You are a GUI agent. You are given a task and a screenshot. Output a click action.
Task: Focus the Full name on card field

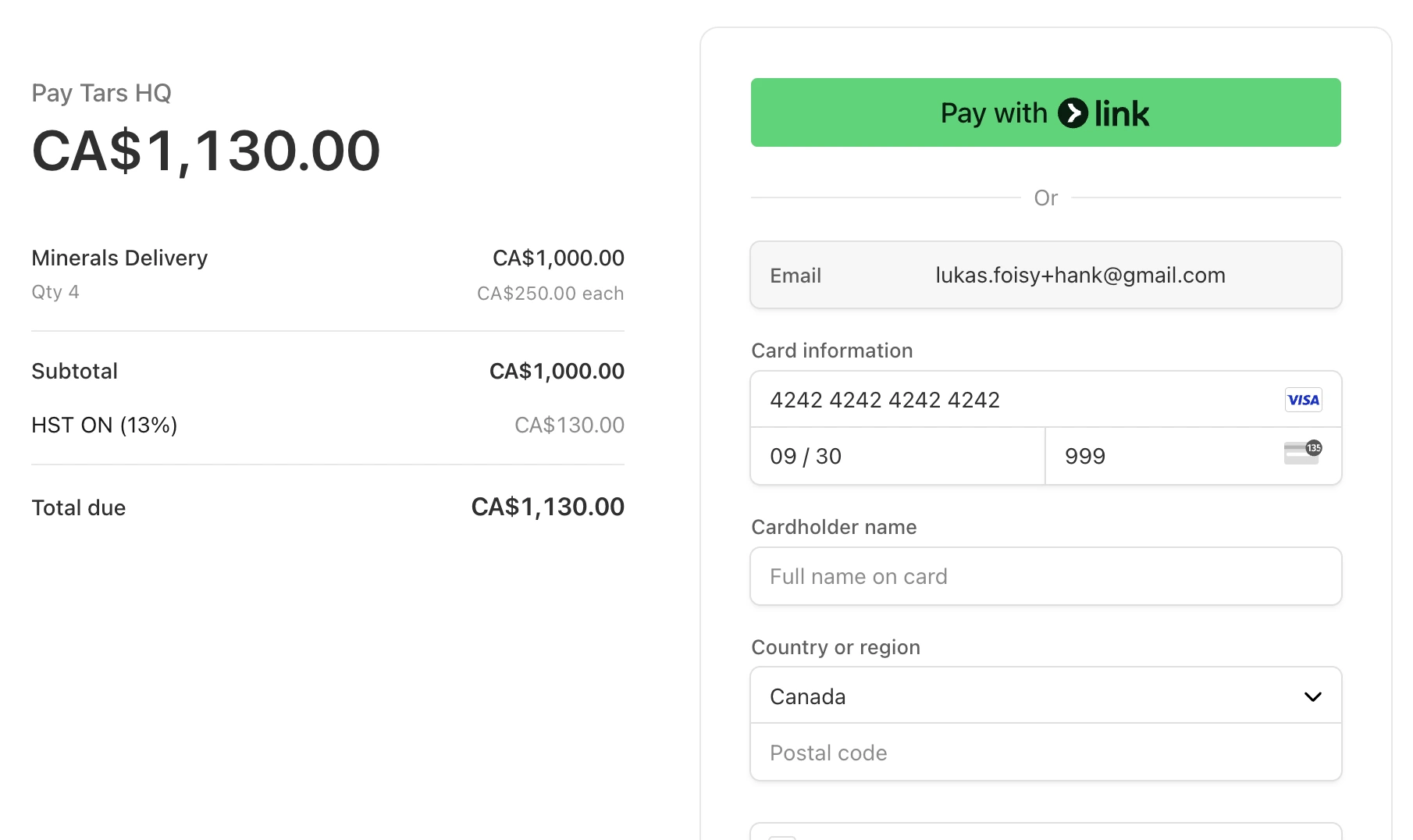(1045, 576)
